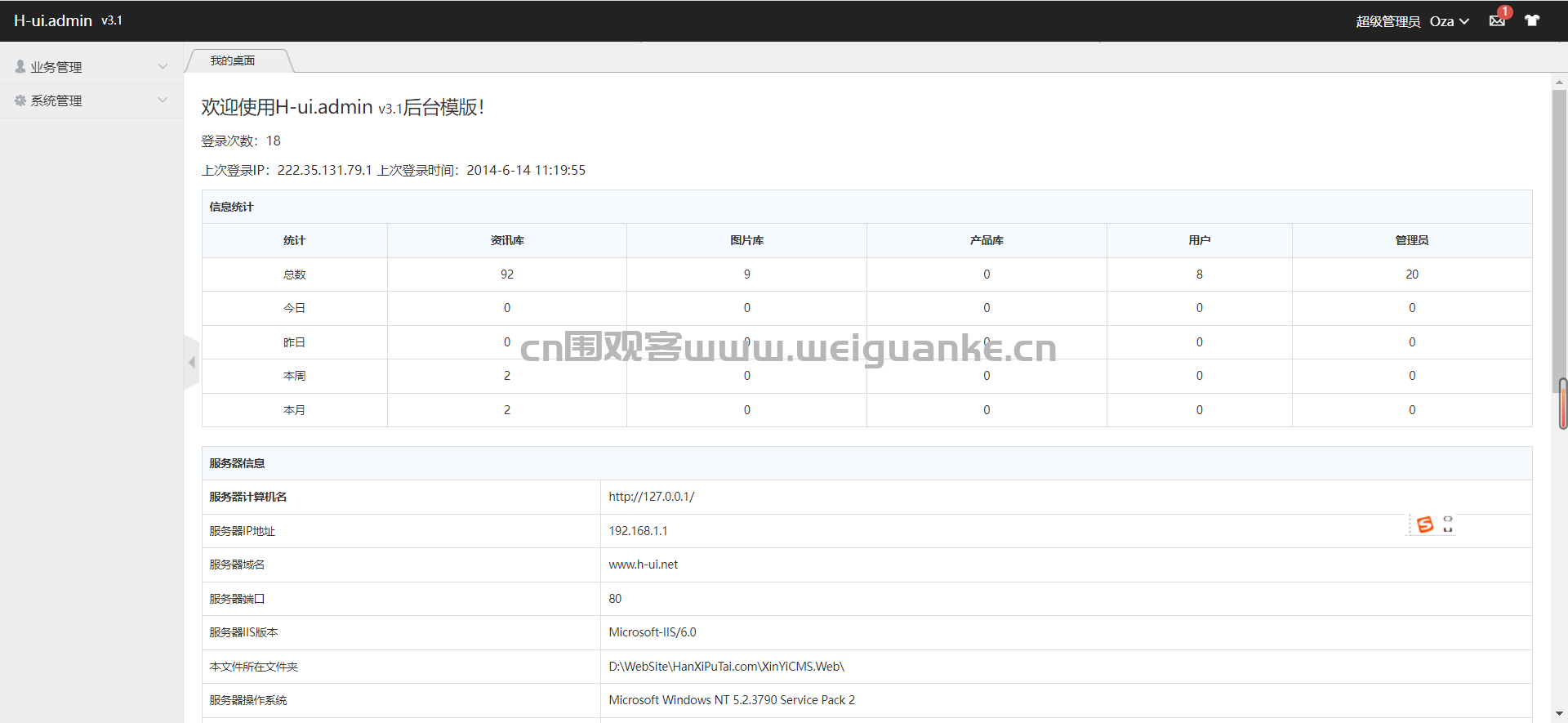Image resolution: width=1568 pixels, height=723 pixels.
Task: Click the 登录次数: 18 text
Action: tap(241, 141)
